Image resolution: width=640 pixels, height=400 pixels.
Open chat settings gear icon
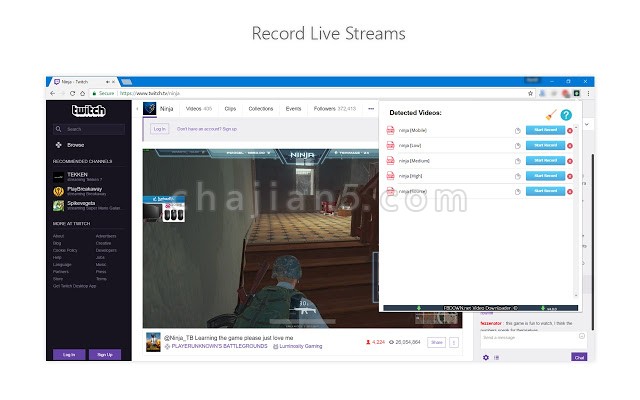(x=486, y=358)
